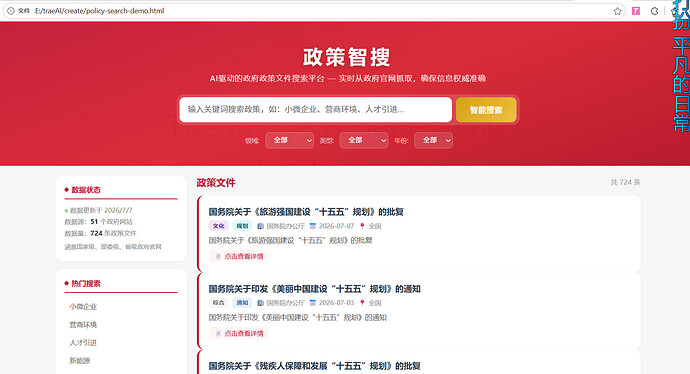The width and height of the screenshot is (690, 374).
Task: Click calendar icon beside 2026-07-07
Action: pyautogui.click(x=313, y=226)
